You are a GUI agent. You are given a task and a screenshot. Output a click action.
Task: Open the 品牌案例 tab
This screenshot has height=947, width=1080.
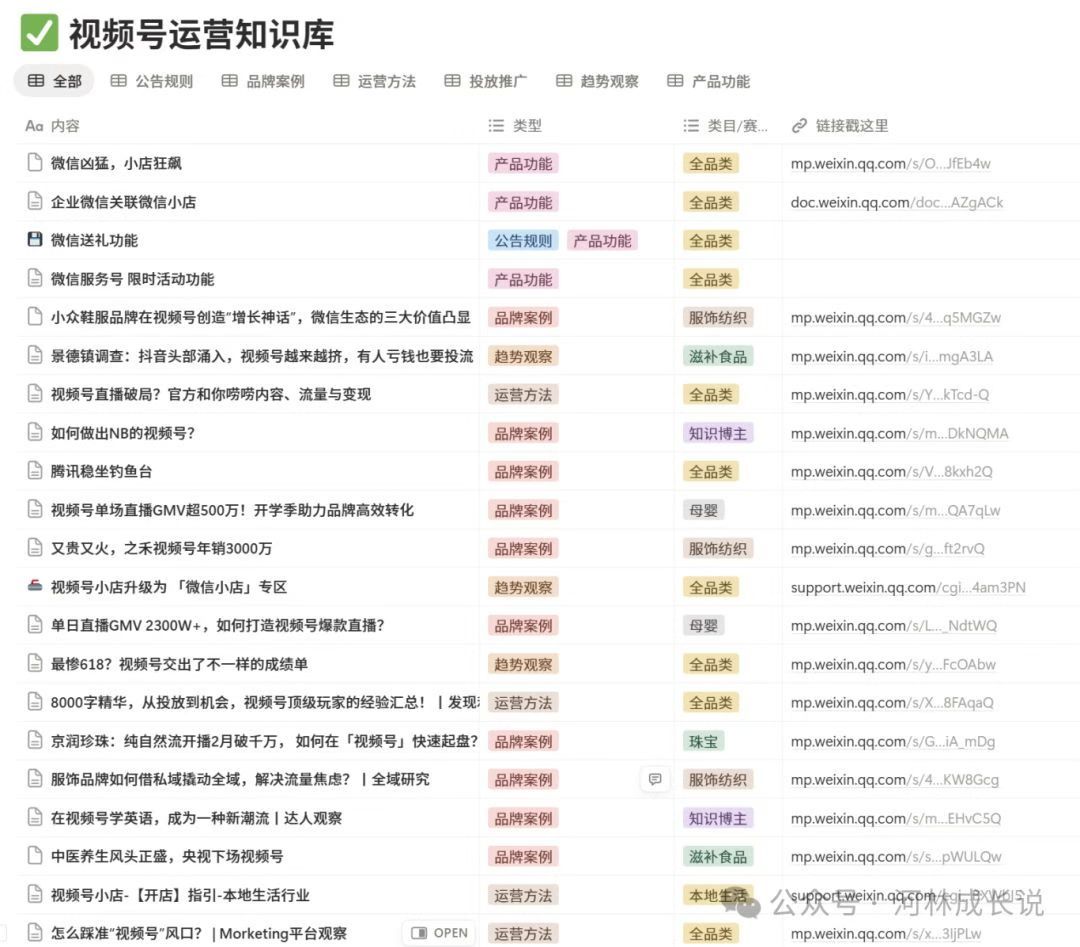click(x=263, y=81)
